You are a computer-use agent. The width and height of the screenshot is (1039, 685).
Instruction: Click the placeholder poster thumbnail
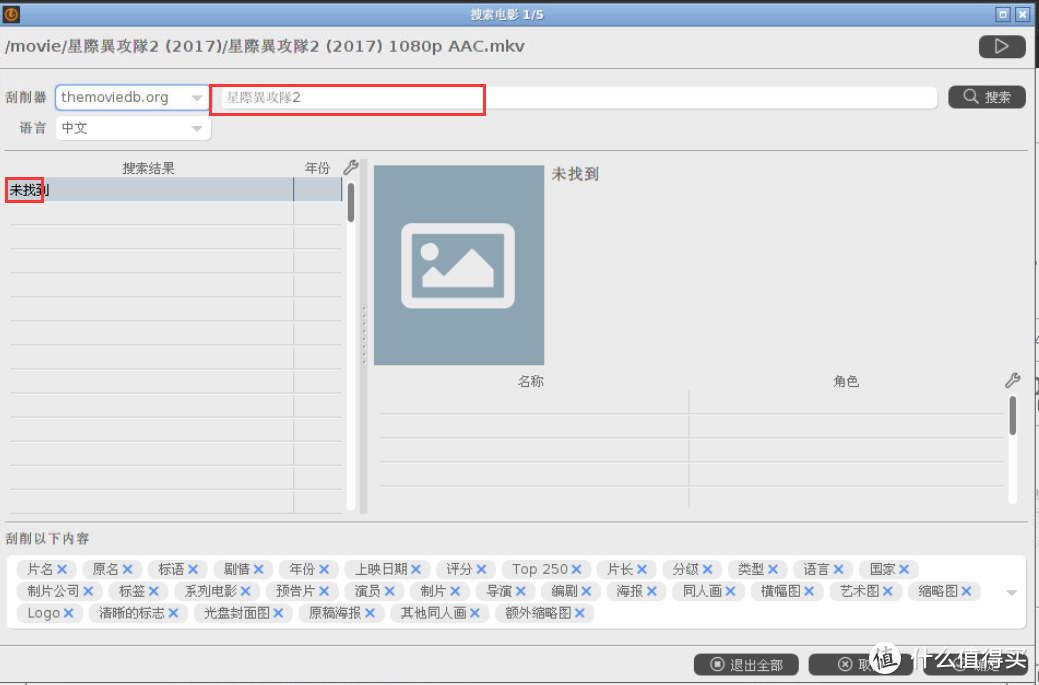coord(459,265)
